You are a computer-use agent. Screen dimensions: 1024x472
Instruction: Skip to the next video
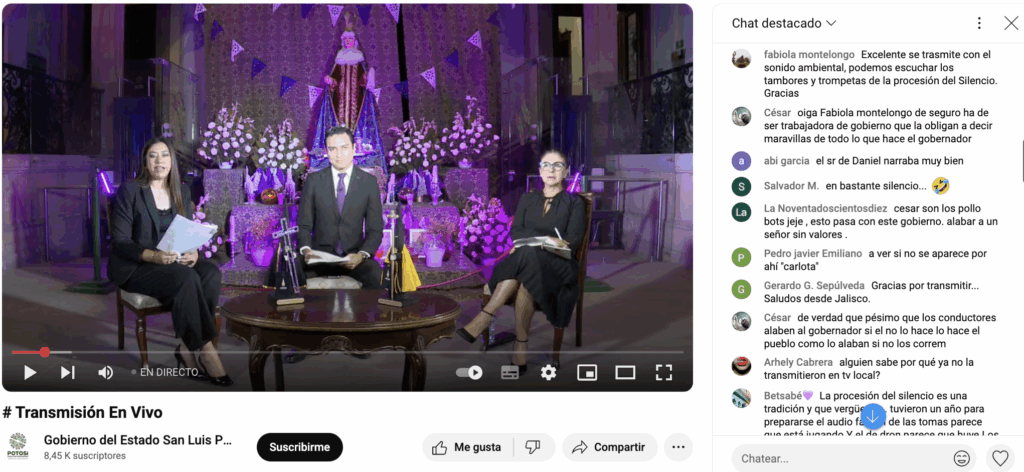pos(67,372)
